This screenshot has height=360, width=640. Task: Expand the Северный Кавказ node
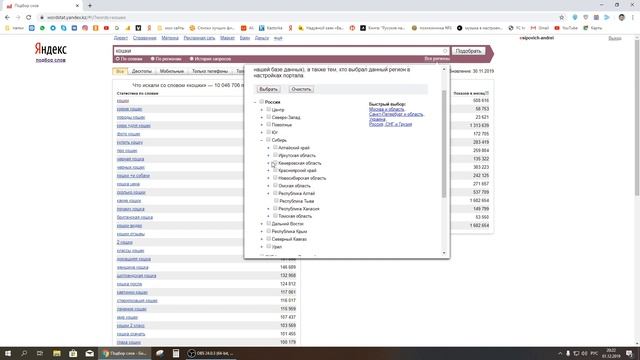point(262,239)
